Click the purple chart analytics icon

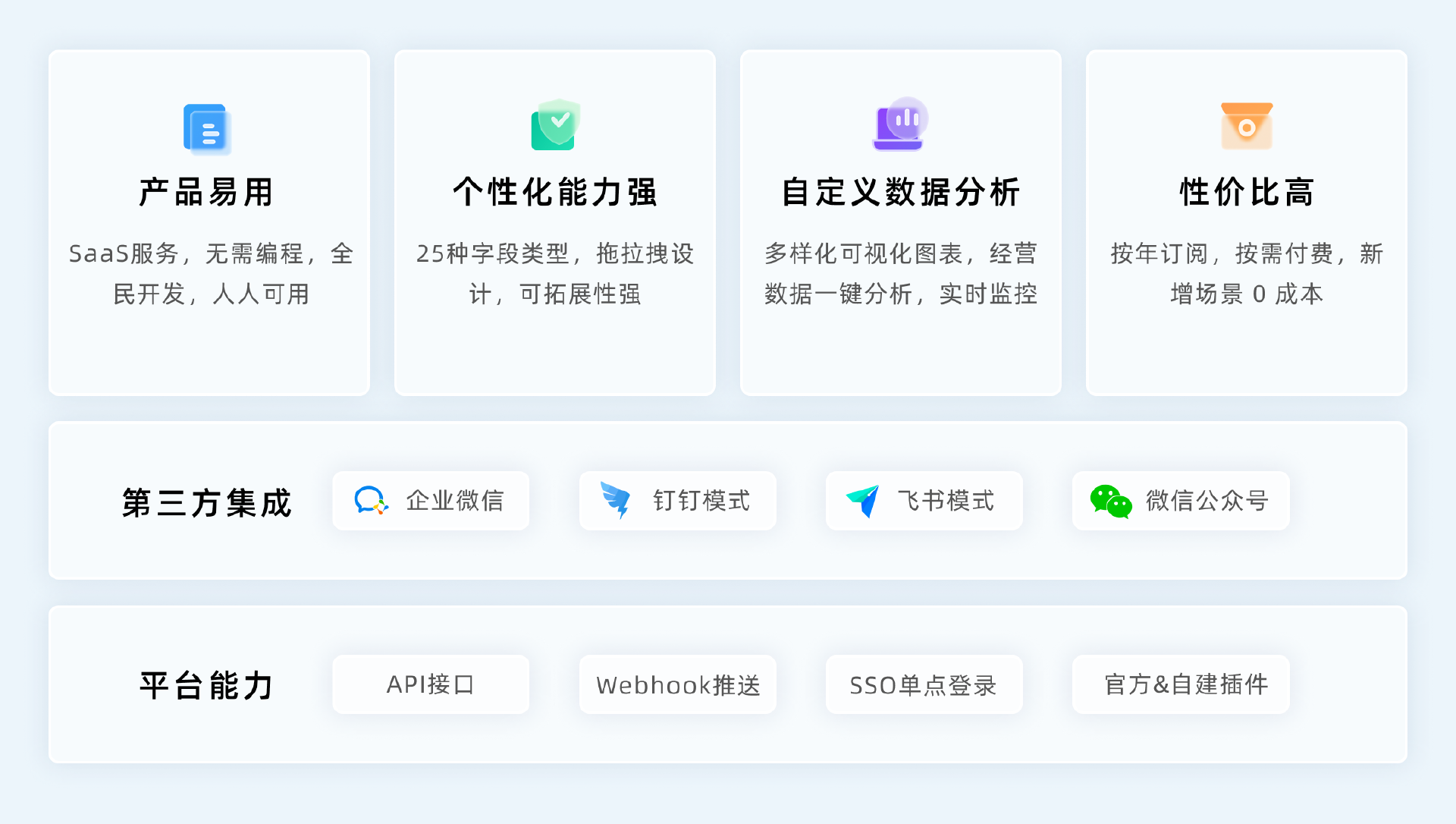900,124
